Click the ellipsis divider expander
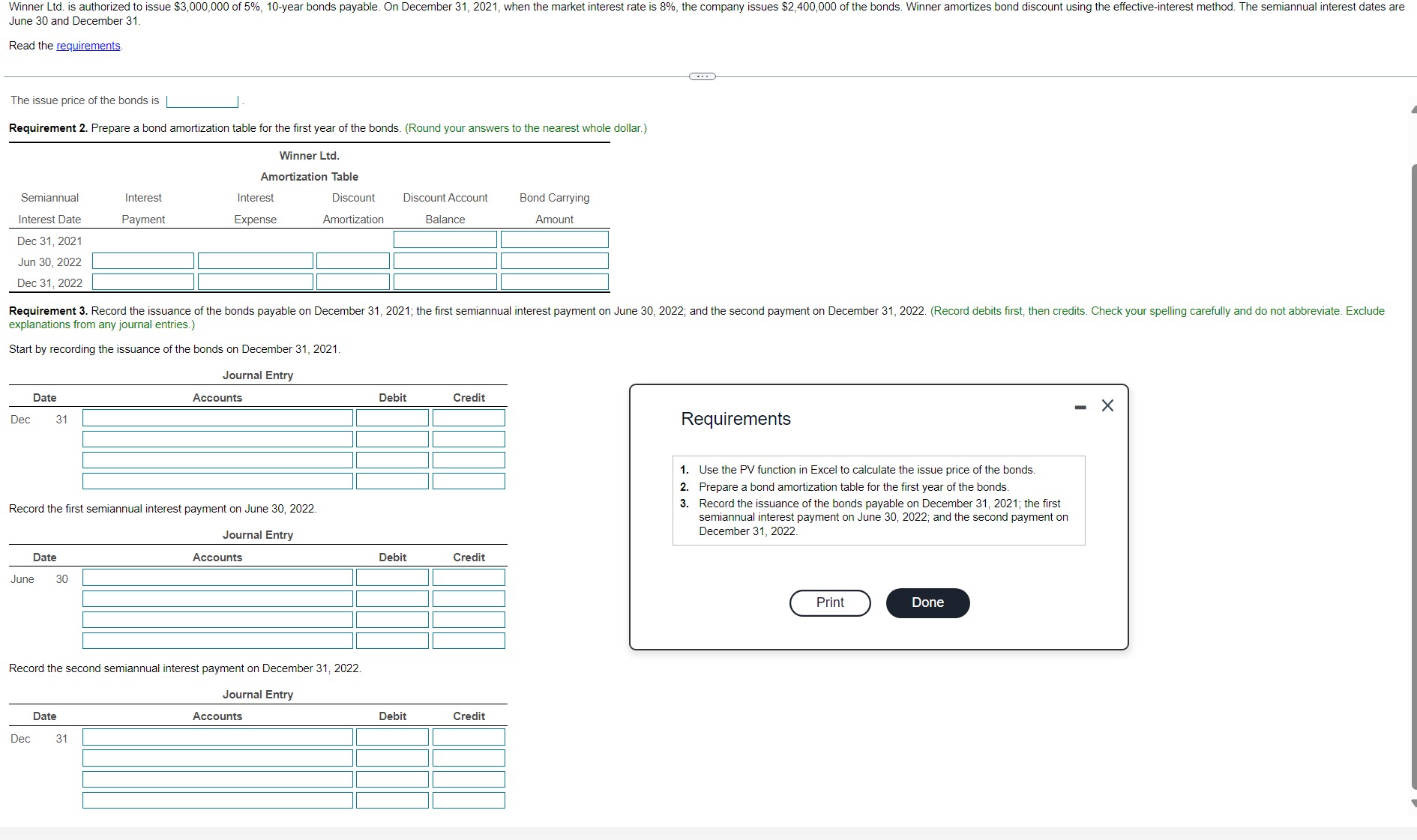The image size is (1417, 840). tap(702, 76)
